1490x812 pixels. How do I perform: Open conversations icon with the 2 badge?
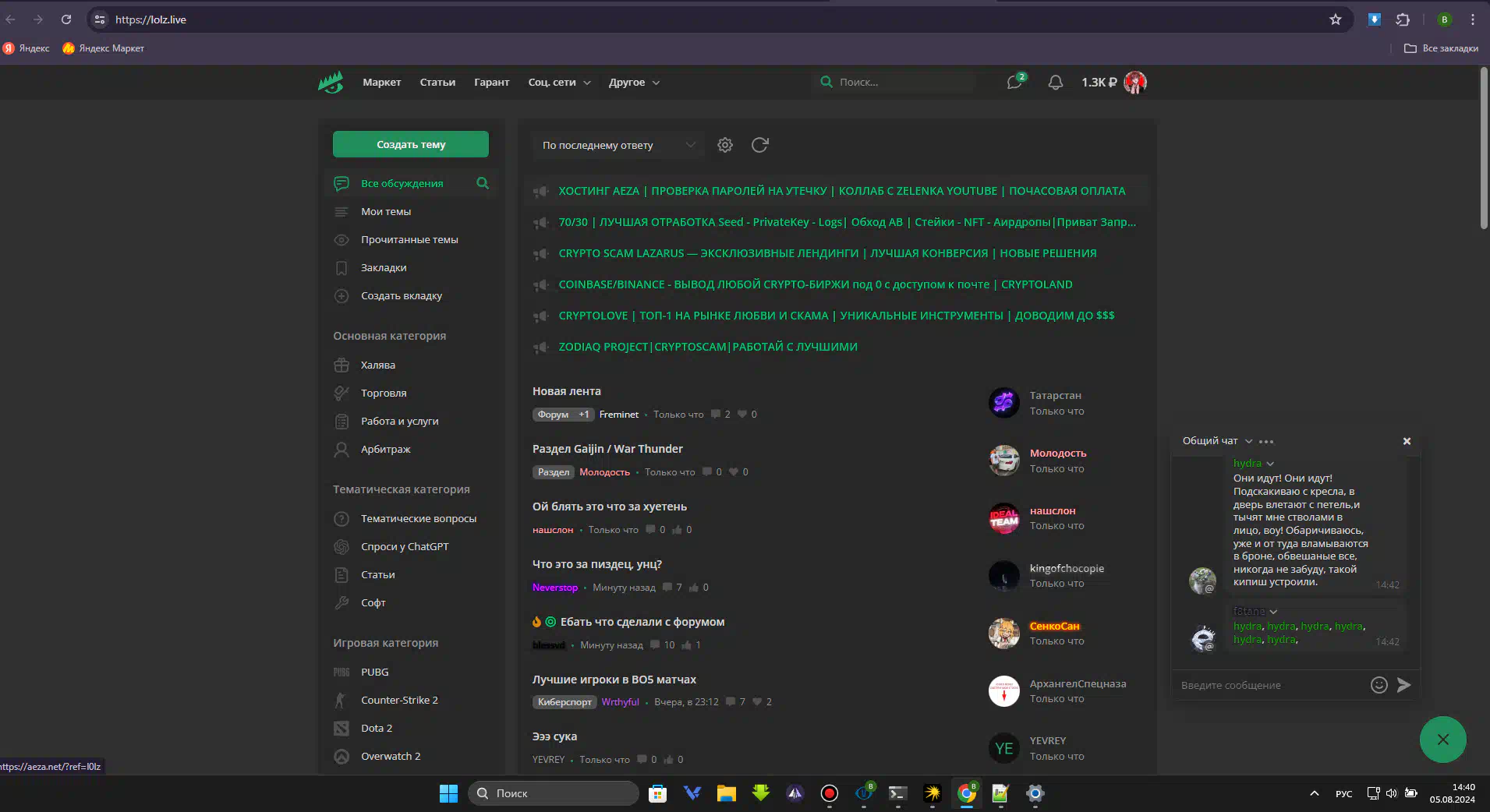1014,83
